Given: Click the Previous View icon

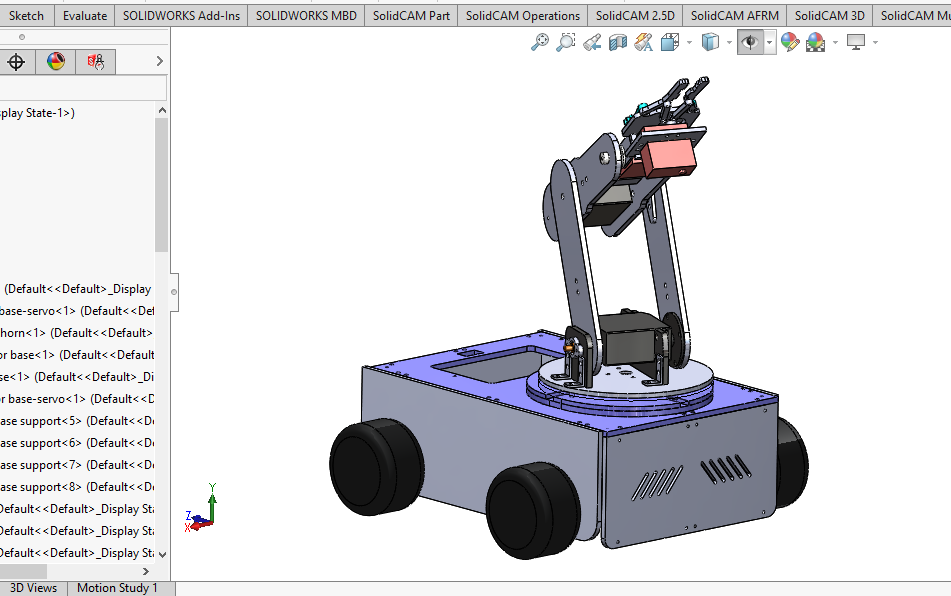Looking at the screenshot, I should (x=592, y=42).
